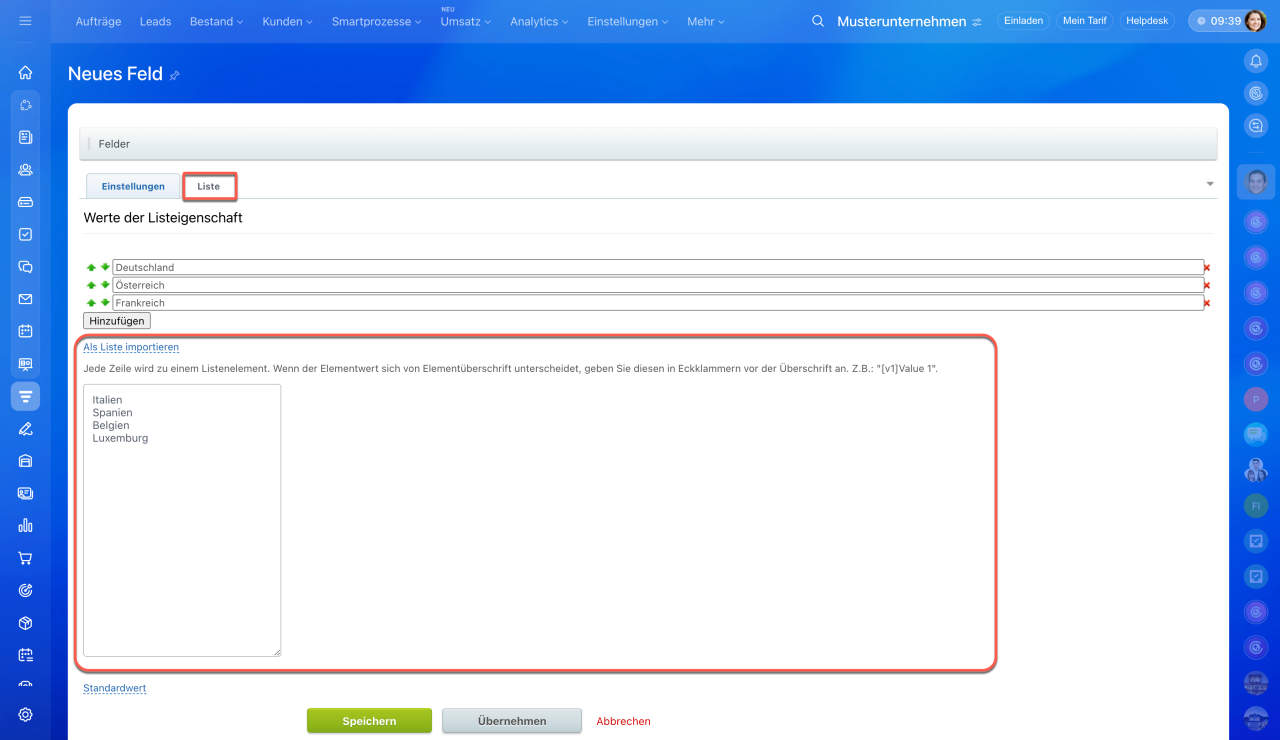Viewport: 1280px width, 740px height.
Task: Open the highlighted funnel icon in the sidebar
Action: point(26,397)
